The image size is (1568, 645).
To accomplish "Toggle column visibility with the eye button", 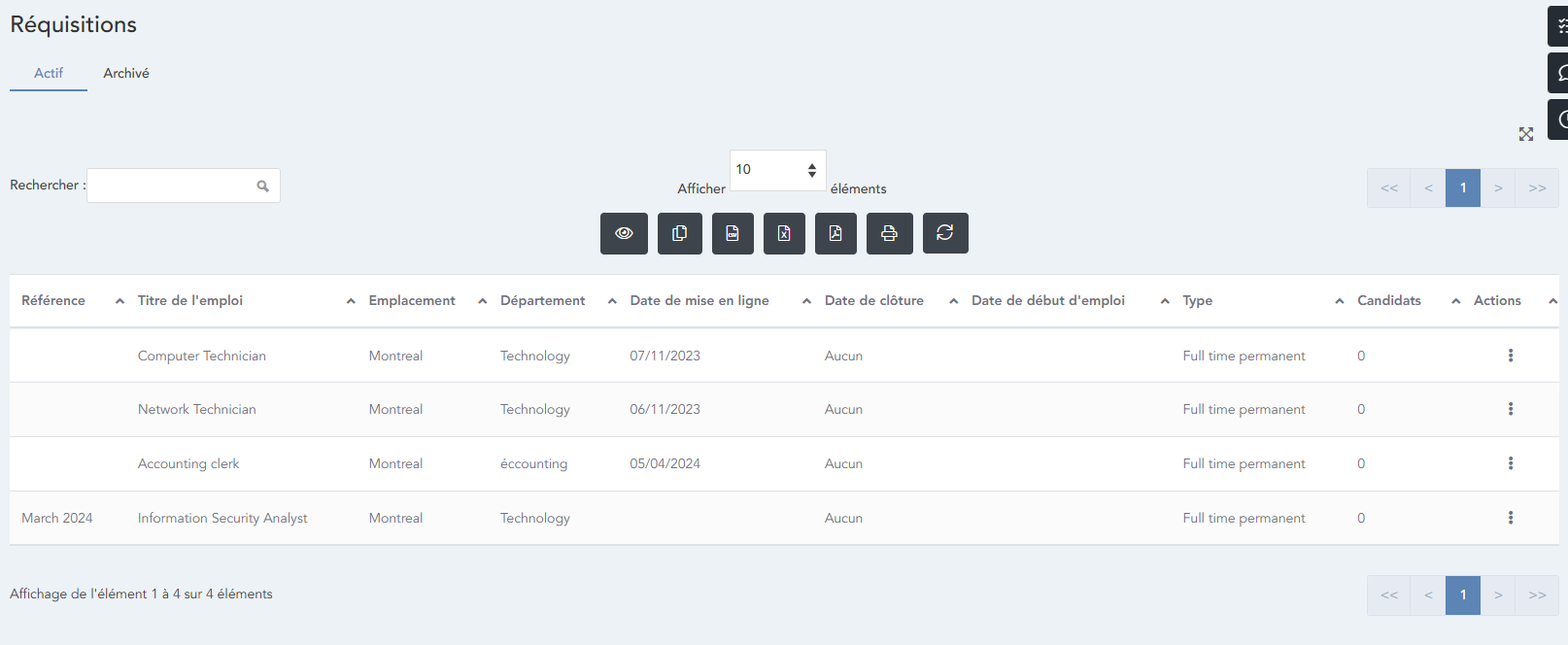I will pos(624,233).
